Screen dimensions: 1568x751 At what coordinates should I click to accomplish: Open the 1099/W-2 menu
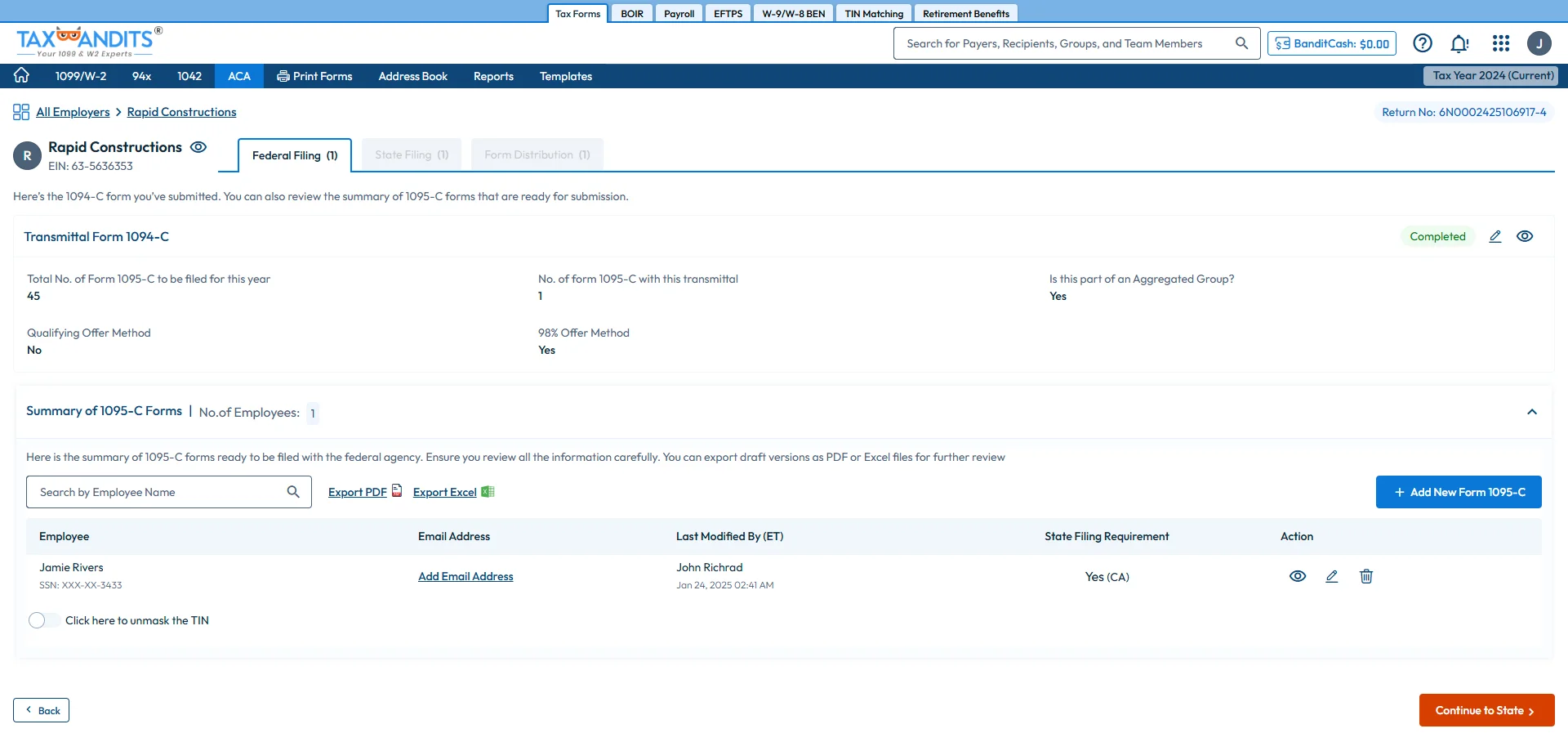(81, 76)
